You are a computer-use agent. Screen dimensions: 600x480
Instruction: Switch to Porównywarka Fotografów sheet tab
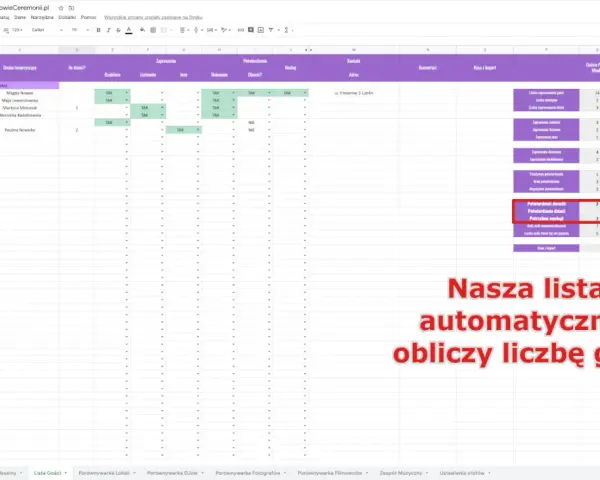click(x=248, y=473)
